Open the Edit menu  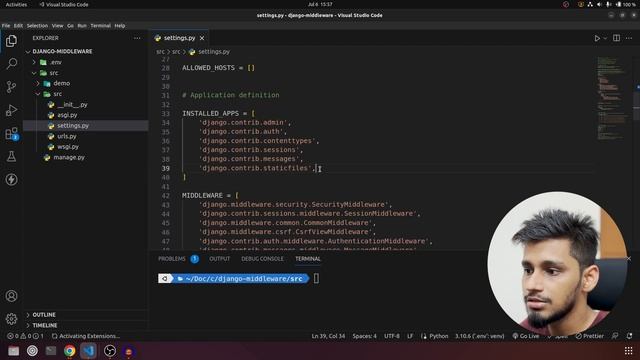(18, 26)
